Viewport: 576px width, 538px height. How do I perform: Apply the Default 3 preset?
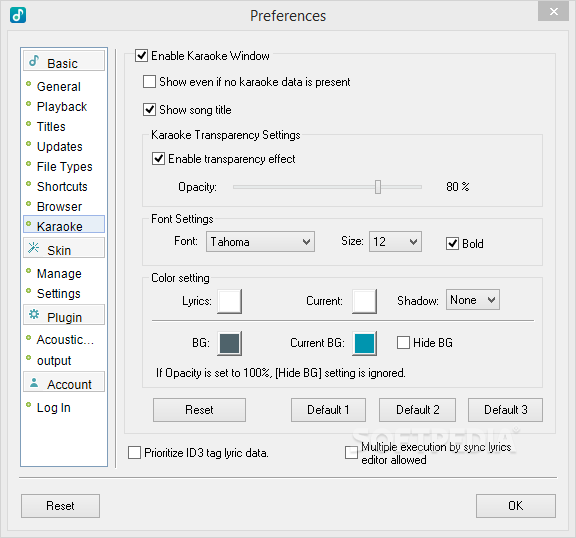point(505,410)
